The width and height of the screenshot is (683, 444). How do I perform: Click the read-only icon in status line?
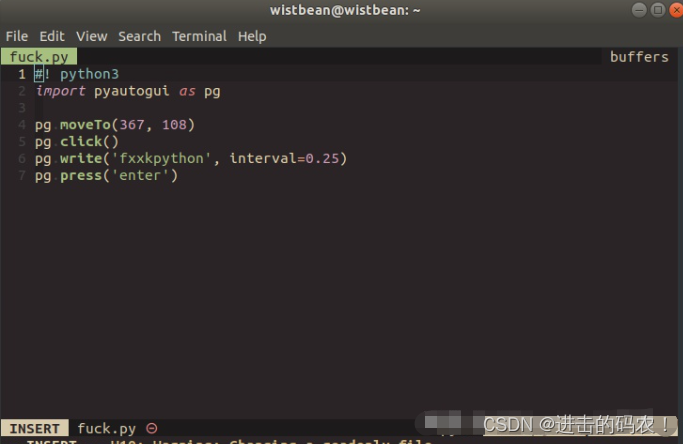click(152, 428)
